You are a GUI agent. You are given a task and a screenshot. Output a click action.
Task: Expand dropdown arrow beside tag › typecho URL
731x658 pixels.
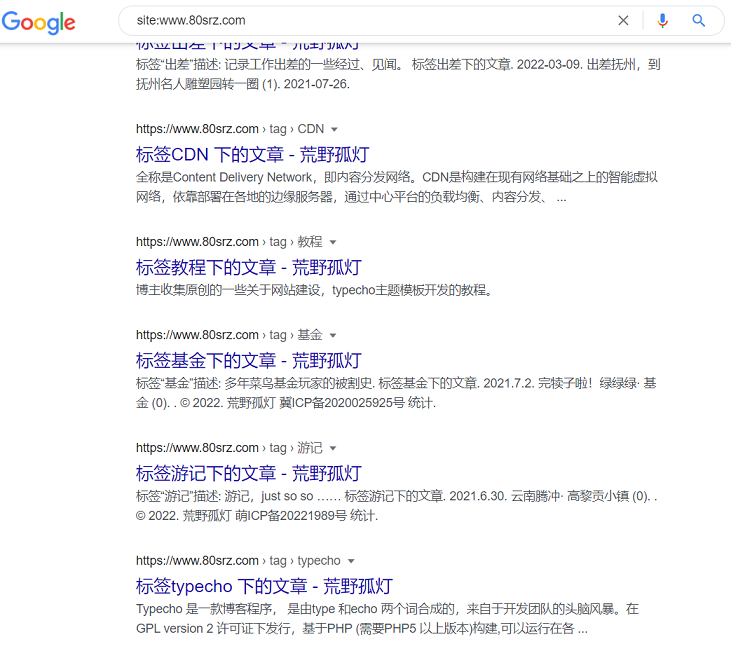(351, 561)
